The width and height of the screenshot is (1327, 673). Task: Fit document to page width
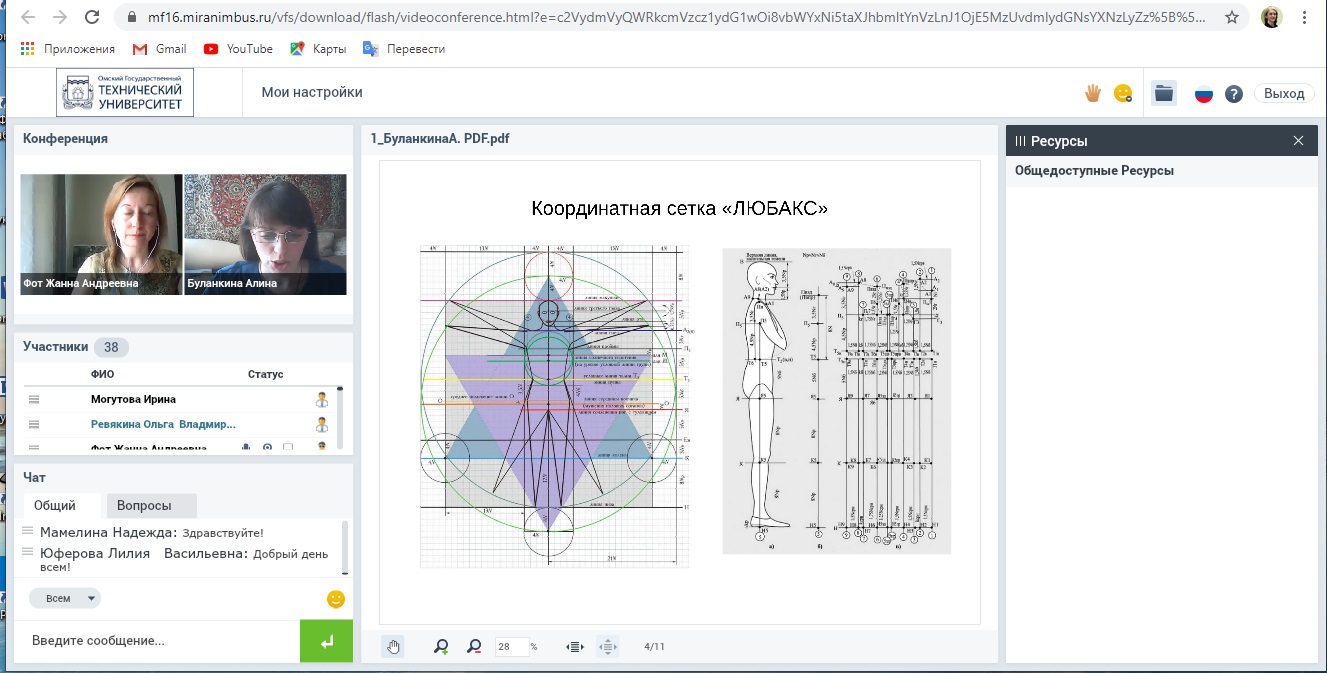coord(575,647)
